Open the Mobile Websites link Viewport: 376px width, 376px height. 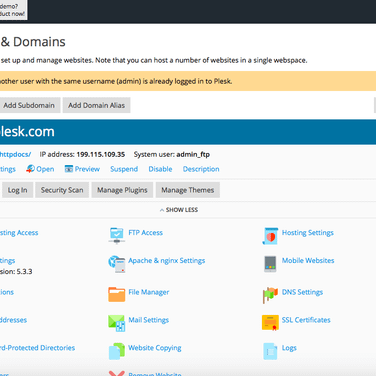point(308,260)
